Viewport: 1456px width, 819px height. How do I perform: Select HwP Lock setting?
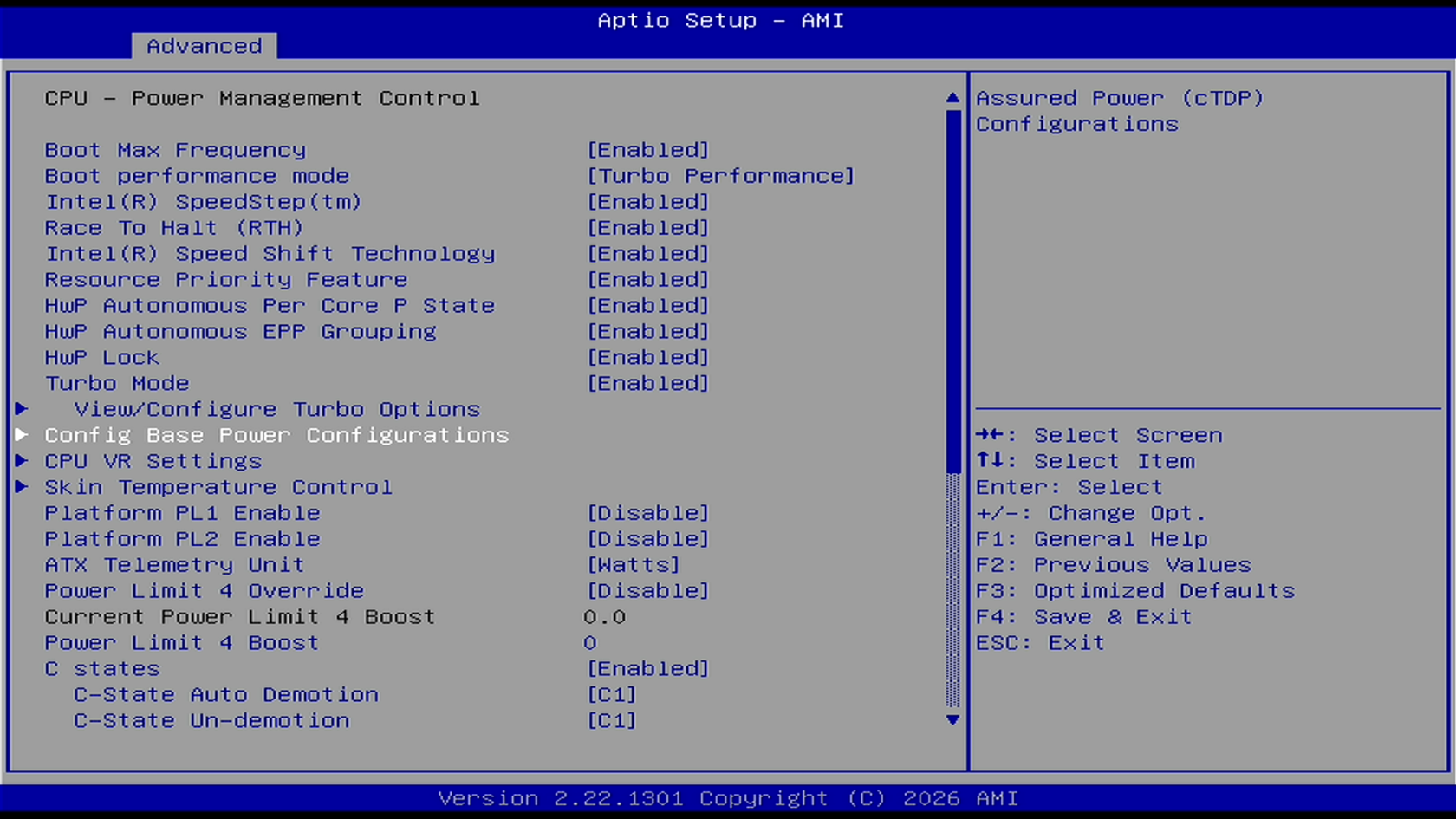pyautogui.click(x=102, y=358)
